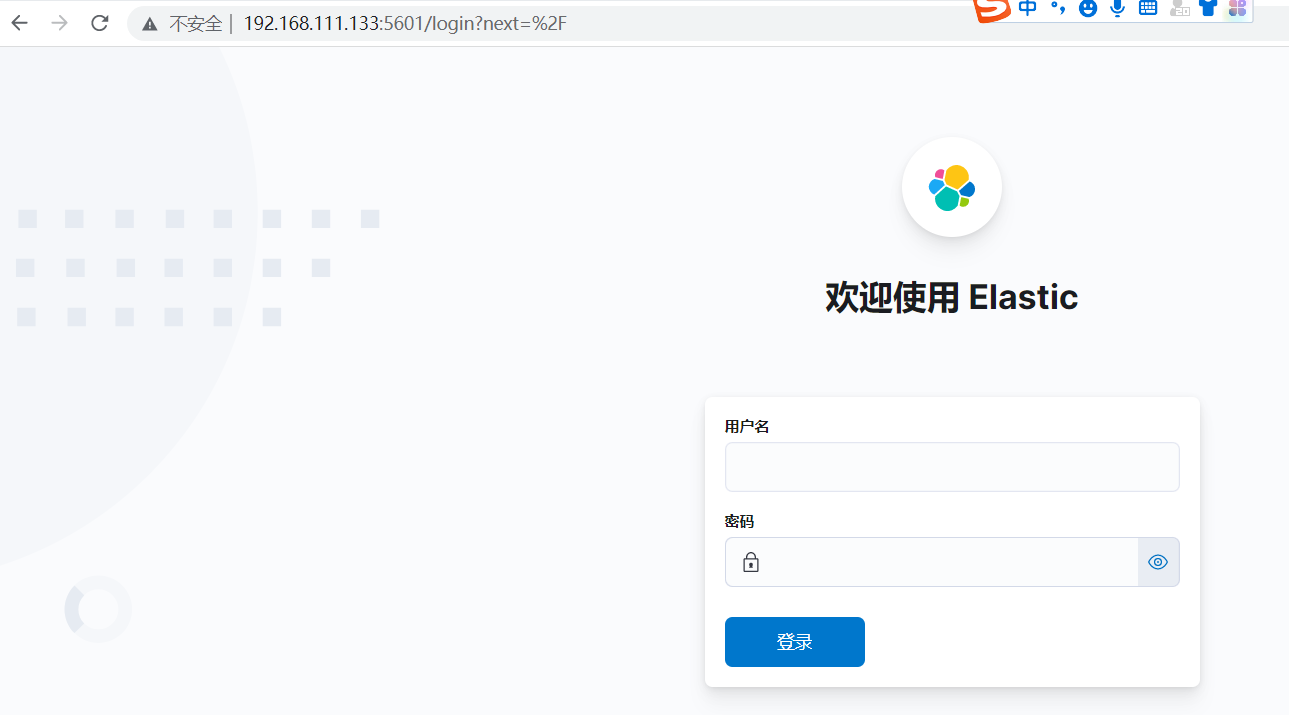The image size is (1289, 715).
Task: Open the IME skin shirt icon
Action: point(1208,9)
